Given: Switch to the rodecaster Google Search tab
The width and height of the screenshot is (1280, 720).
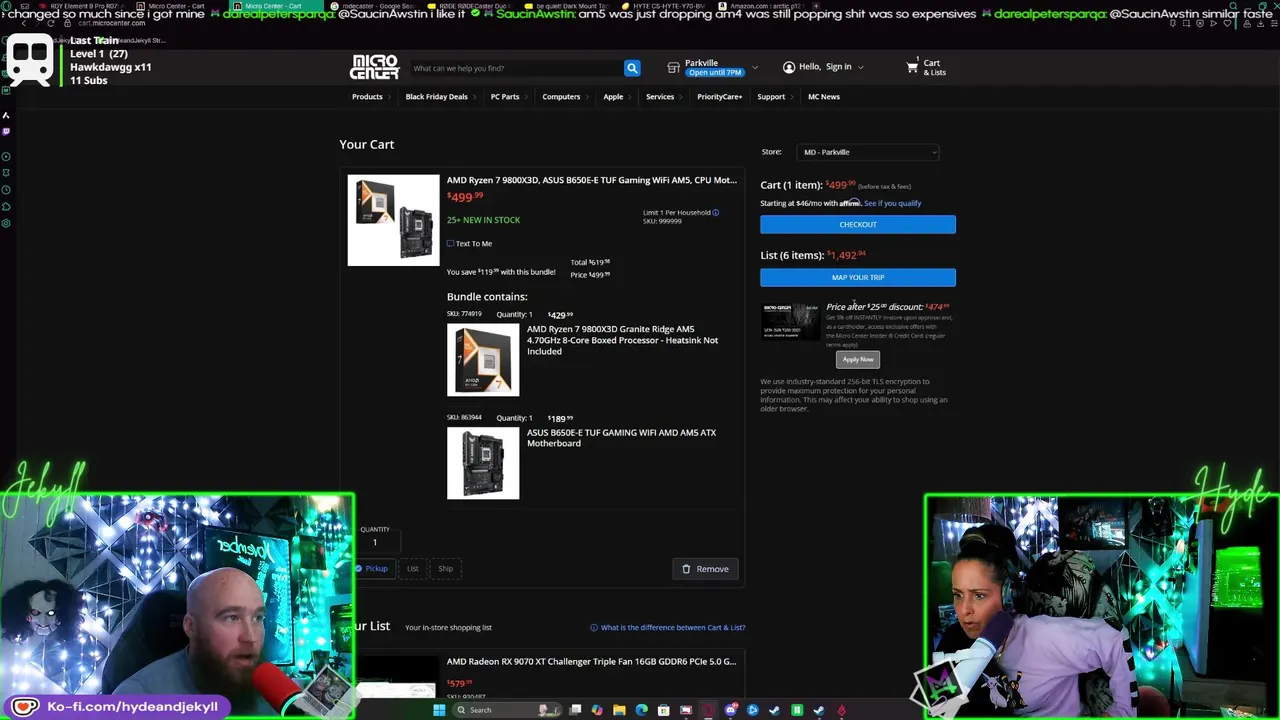Looking at the screenshot, I should [375, 6].
